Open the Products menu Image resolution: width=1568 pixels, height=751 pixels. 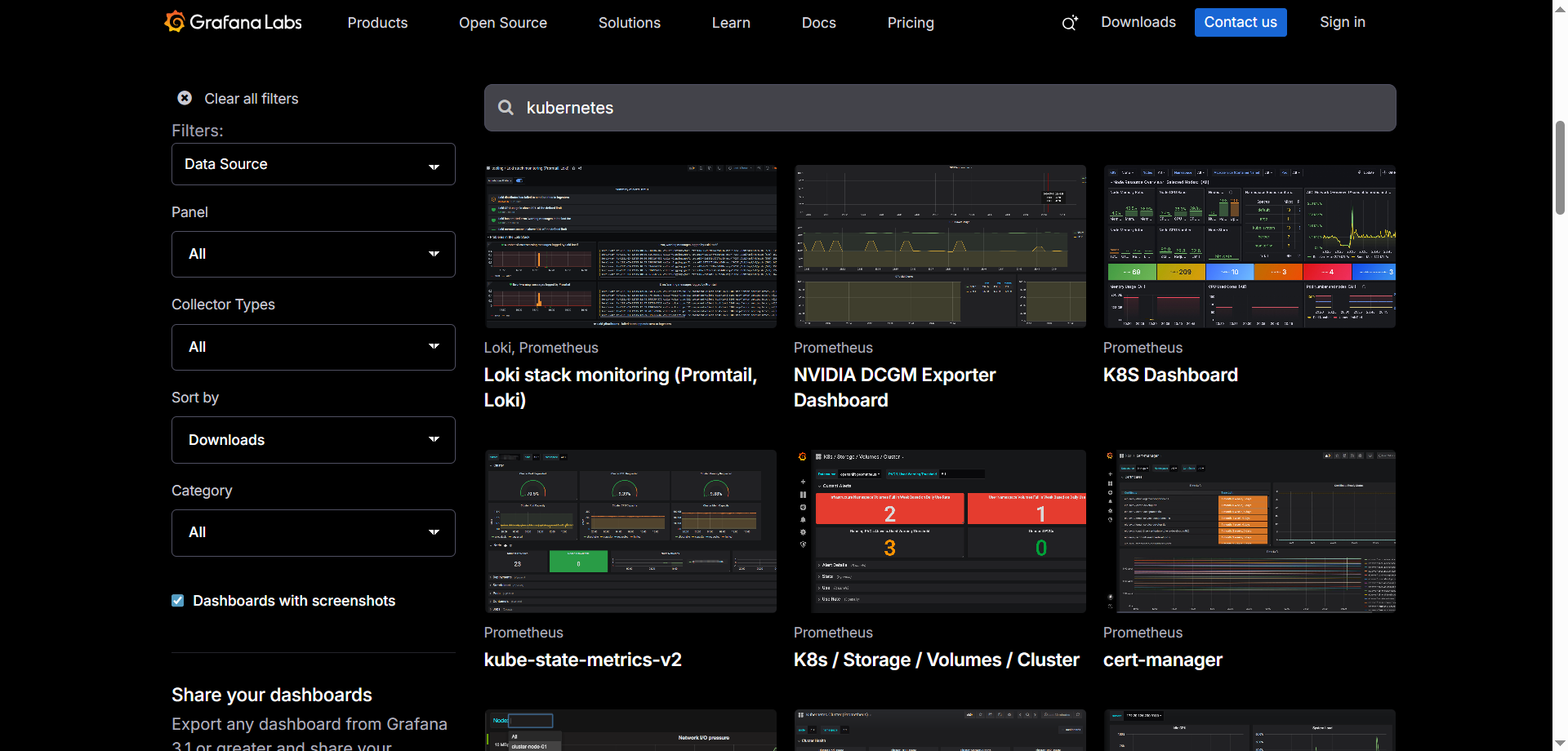(377, 23)
